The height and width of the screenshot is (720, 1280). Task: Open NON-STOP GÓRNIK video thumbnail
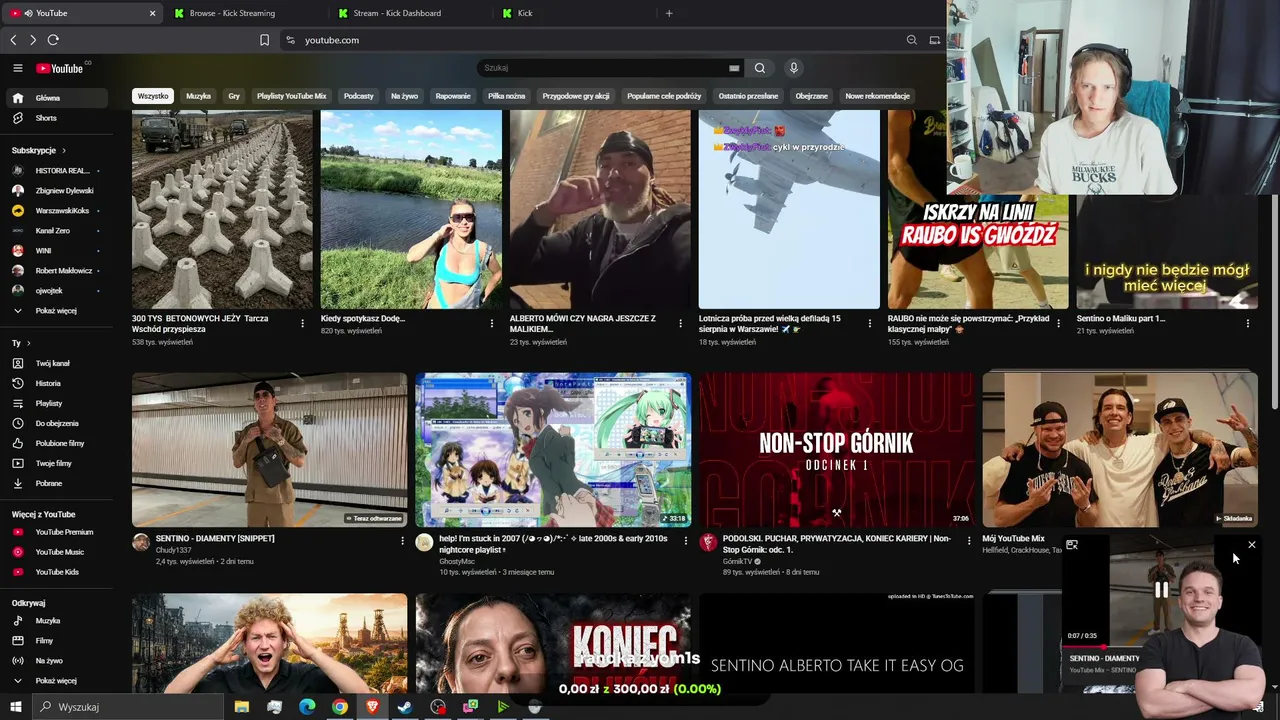coord(836,449)
